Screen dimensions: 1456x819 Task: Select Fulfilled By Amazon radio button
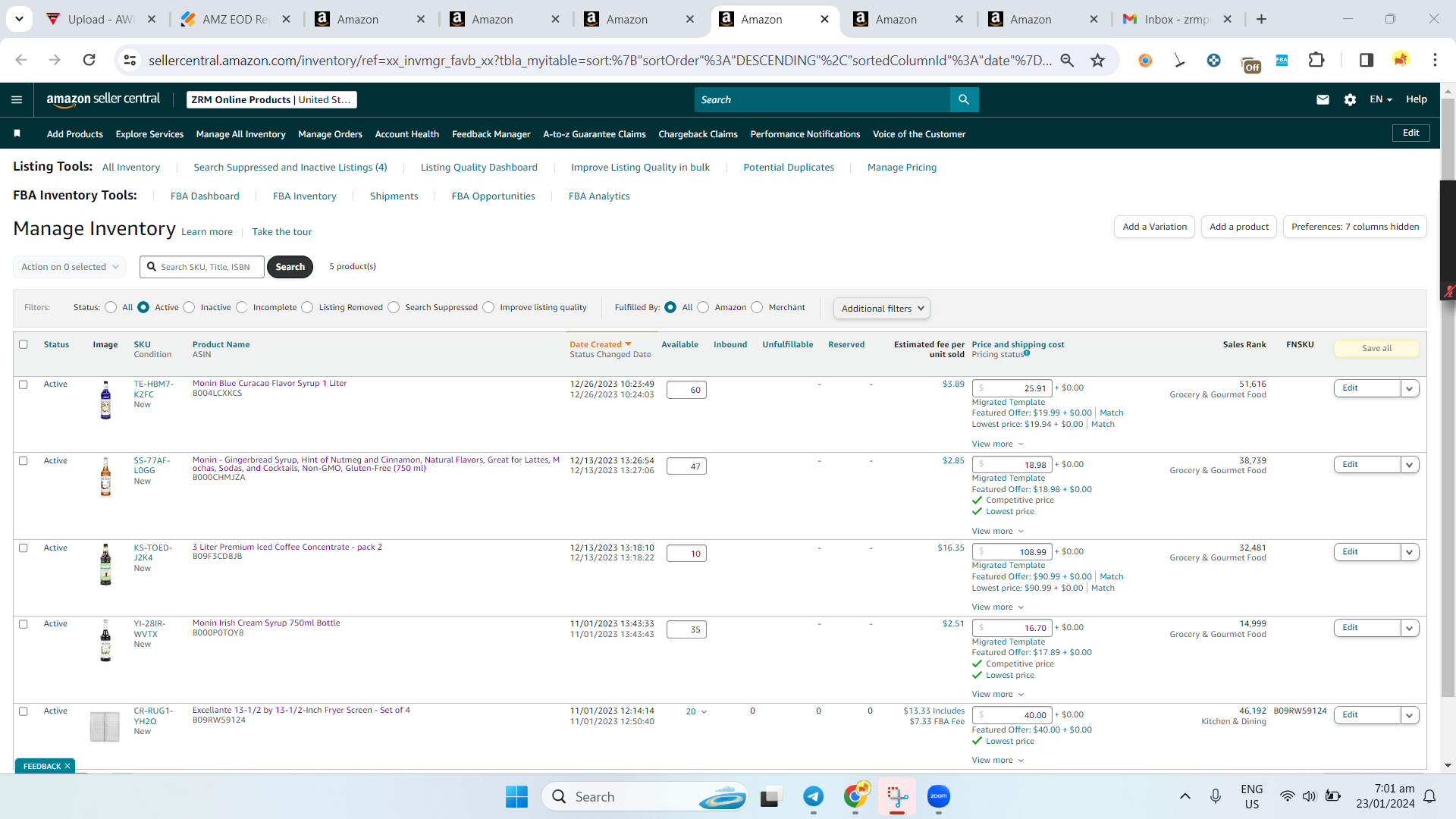(x=703, y=307)
